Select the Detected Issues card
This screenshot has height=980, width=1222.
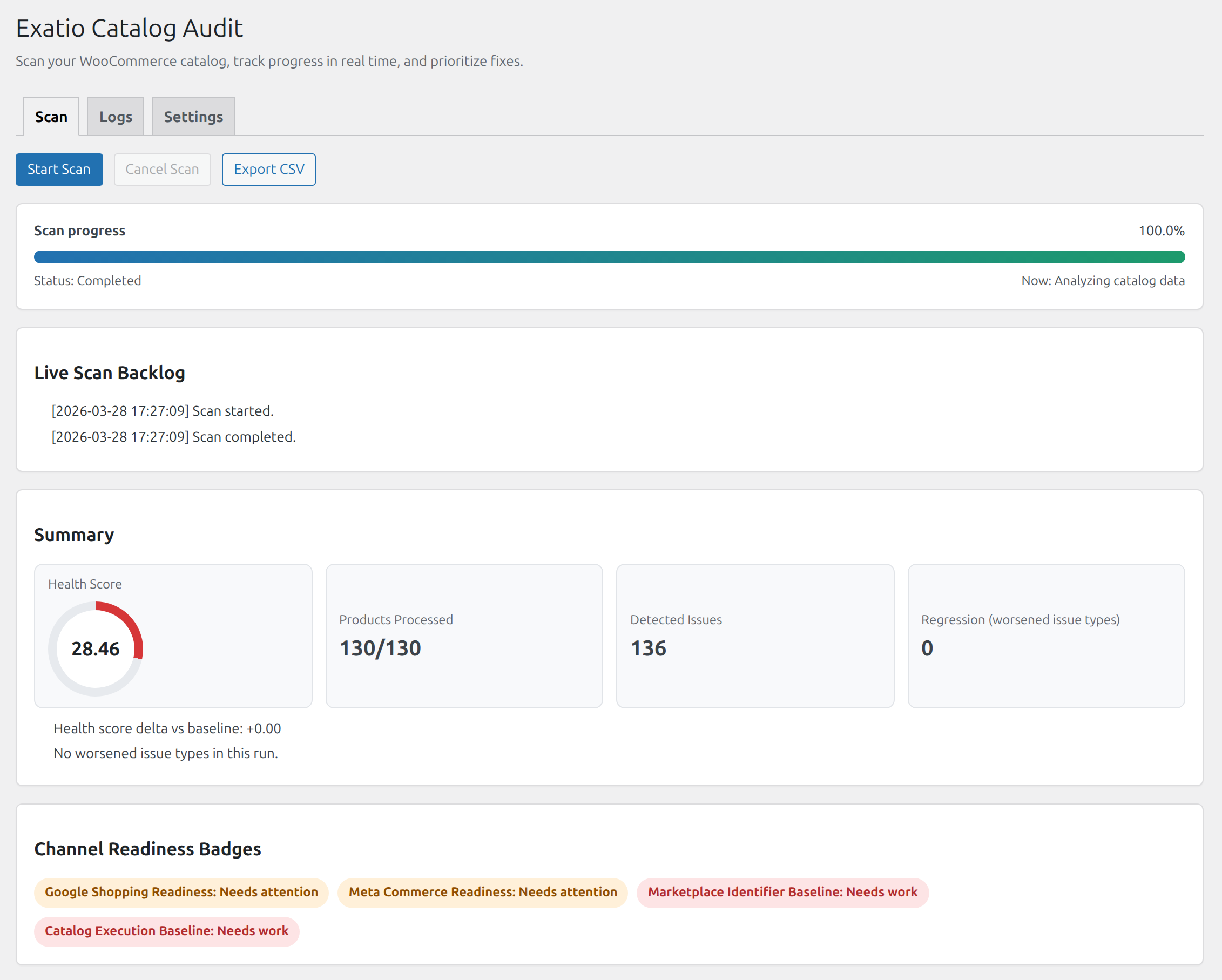(755, 636)
